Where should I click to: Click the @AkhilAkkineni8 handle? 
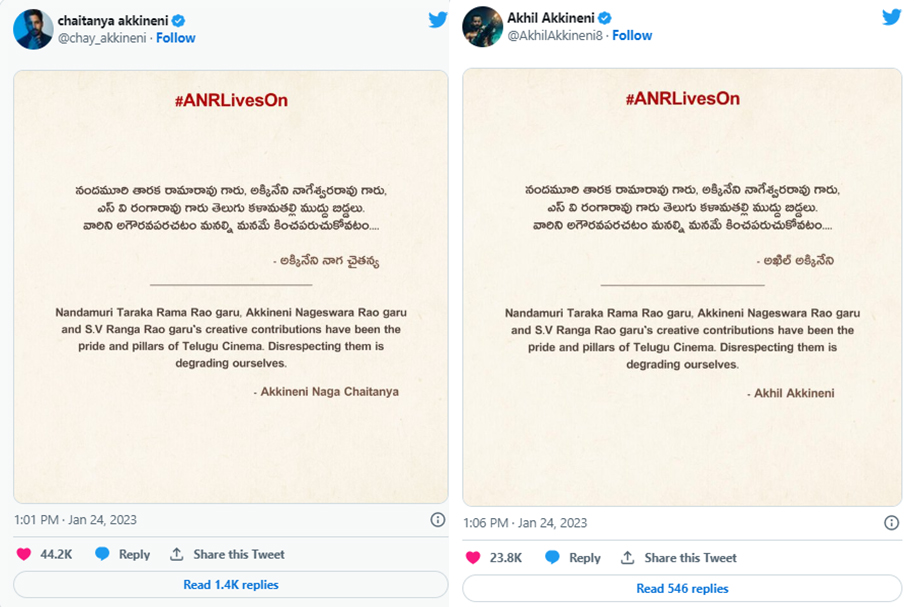524,34
